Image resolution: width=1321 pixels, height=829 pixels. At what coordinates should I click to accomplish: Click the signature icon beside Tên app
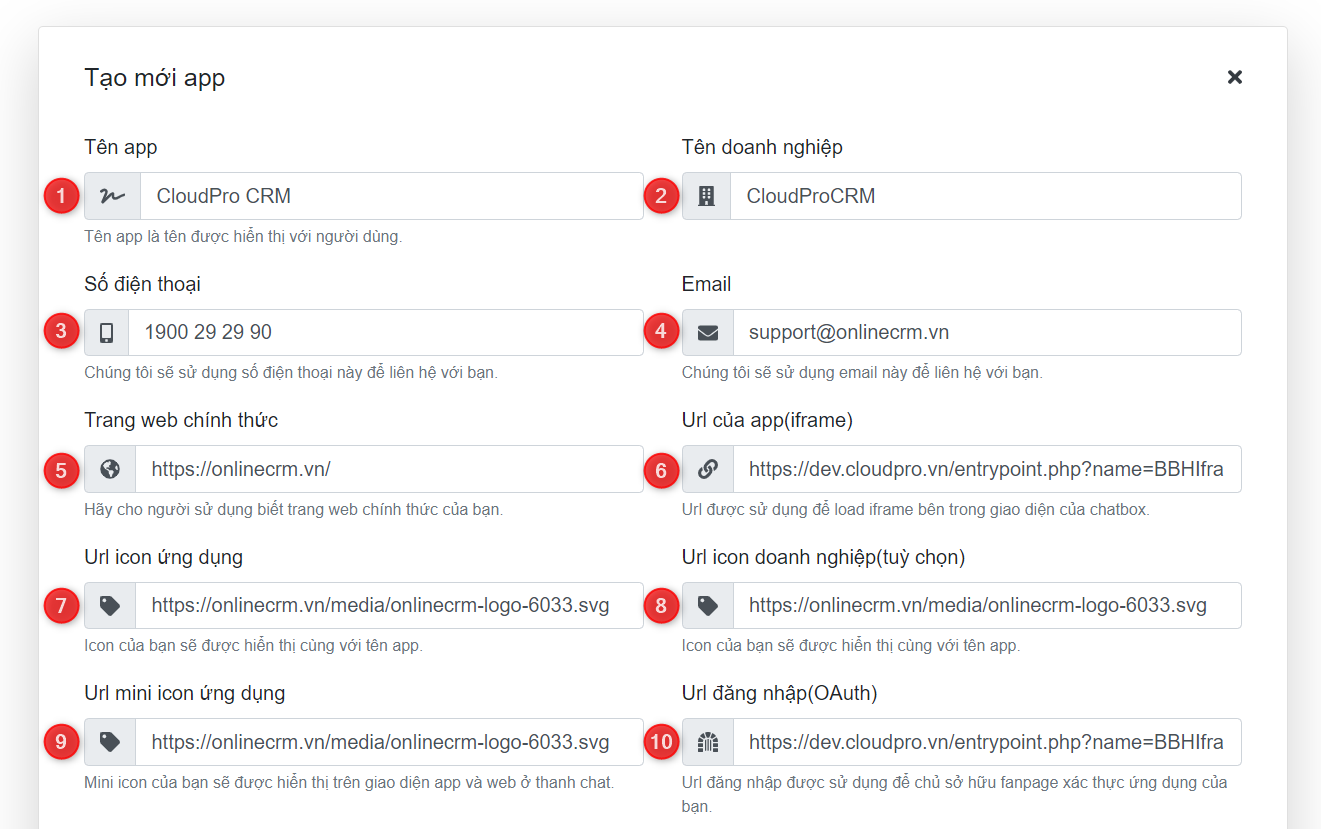(x=112, y=196)
